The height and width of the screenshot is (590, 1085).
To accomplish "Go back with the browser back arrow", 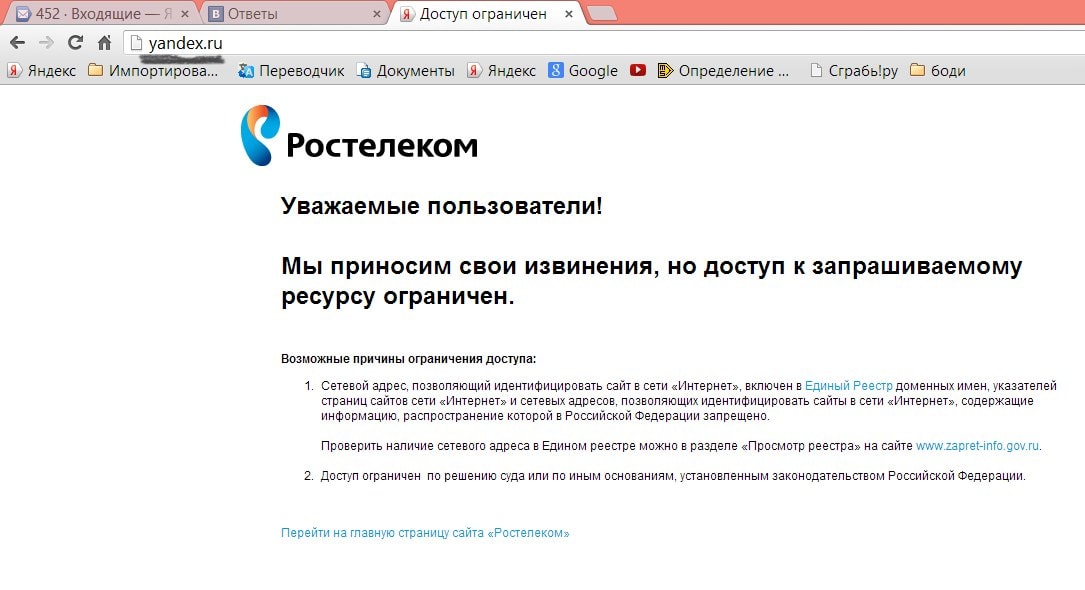I will [x=18, y=43].
